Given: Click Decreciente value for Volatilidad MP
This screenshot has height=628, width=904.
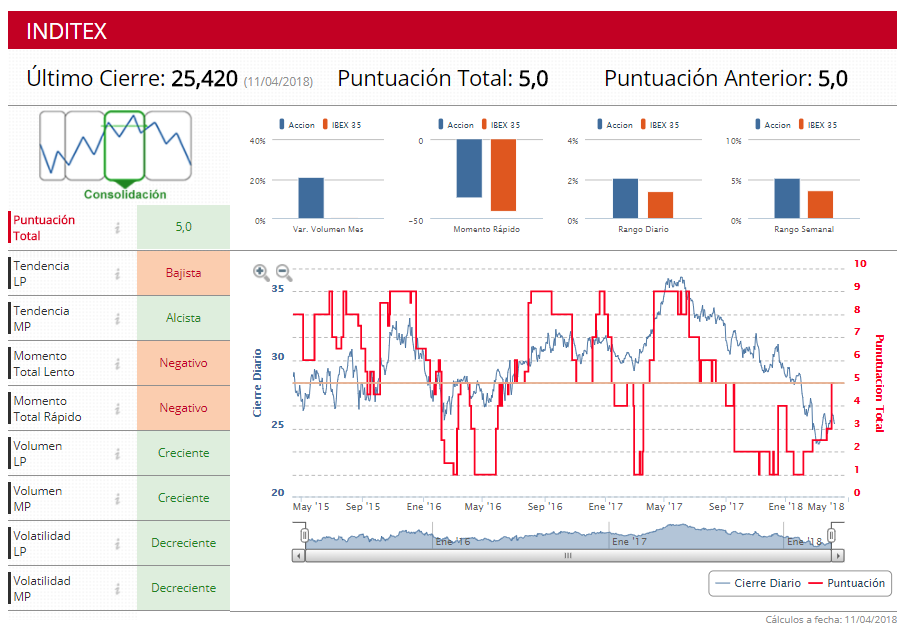Looking at the screenshot, I should [183, 588].
